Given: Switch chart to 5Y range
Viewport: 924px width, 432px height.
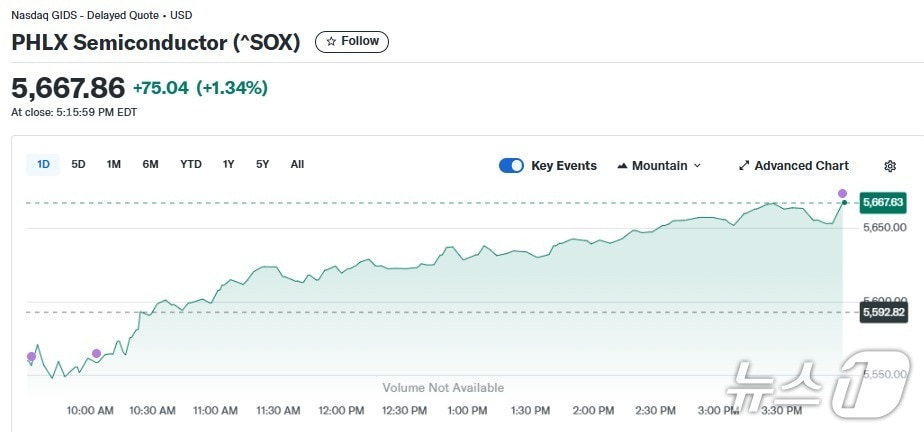Looking at the screenshot, I should point(262,164).
